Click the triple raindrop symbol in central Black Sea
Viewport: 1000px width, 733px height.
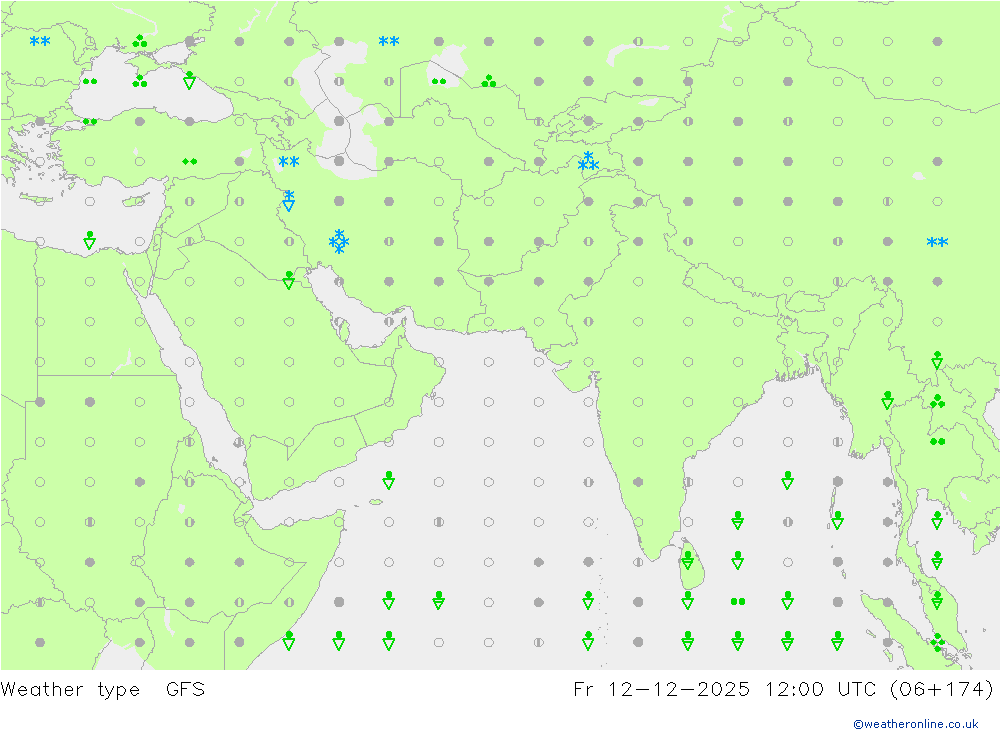pyautogui.click(x=140, y=81)
